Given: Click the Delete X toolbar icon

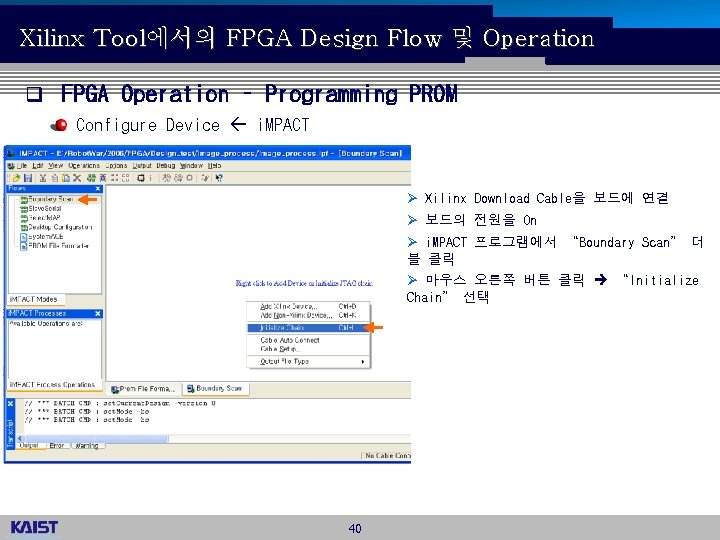Looking at the screenshot, I should tap(77, 178).
